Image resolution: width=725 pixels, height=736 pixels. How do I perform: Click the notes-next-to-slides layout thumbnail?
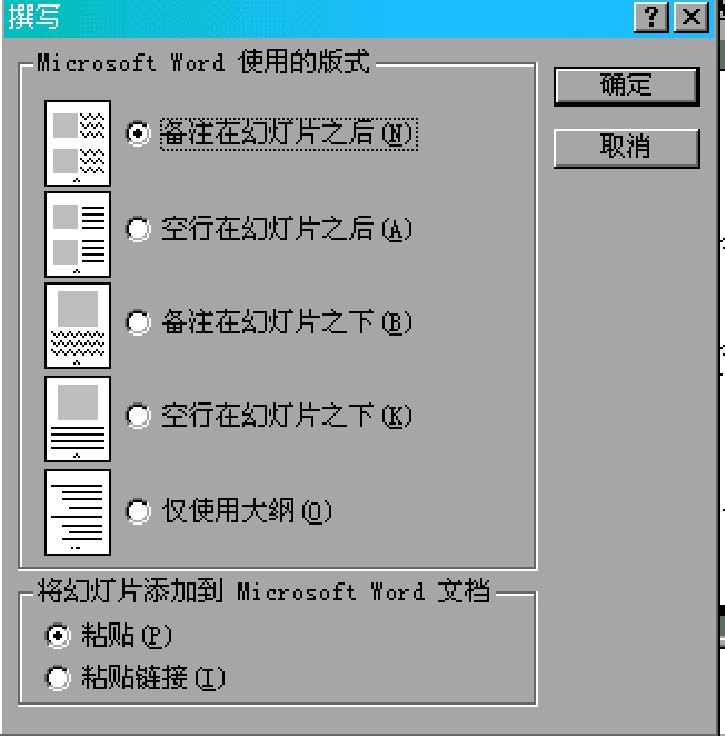[x=77, y=143]
